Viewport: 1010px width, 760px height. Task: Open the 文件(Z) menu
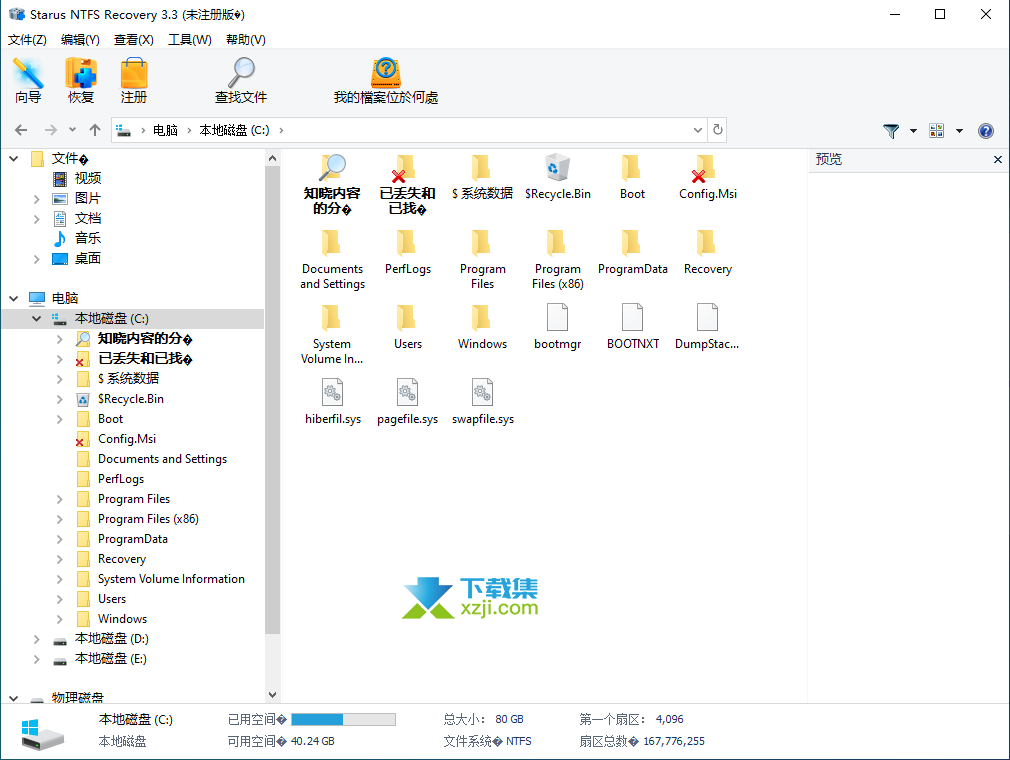(27, 40)
